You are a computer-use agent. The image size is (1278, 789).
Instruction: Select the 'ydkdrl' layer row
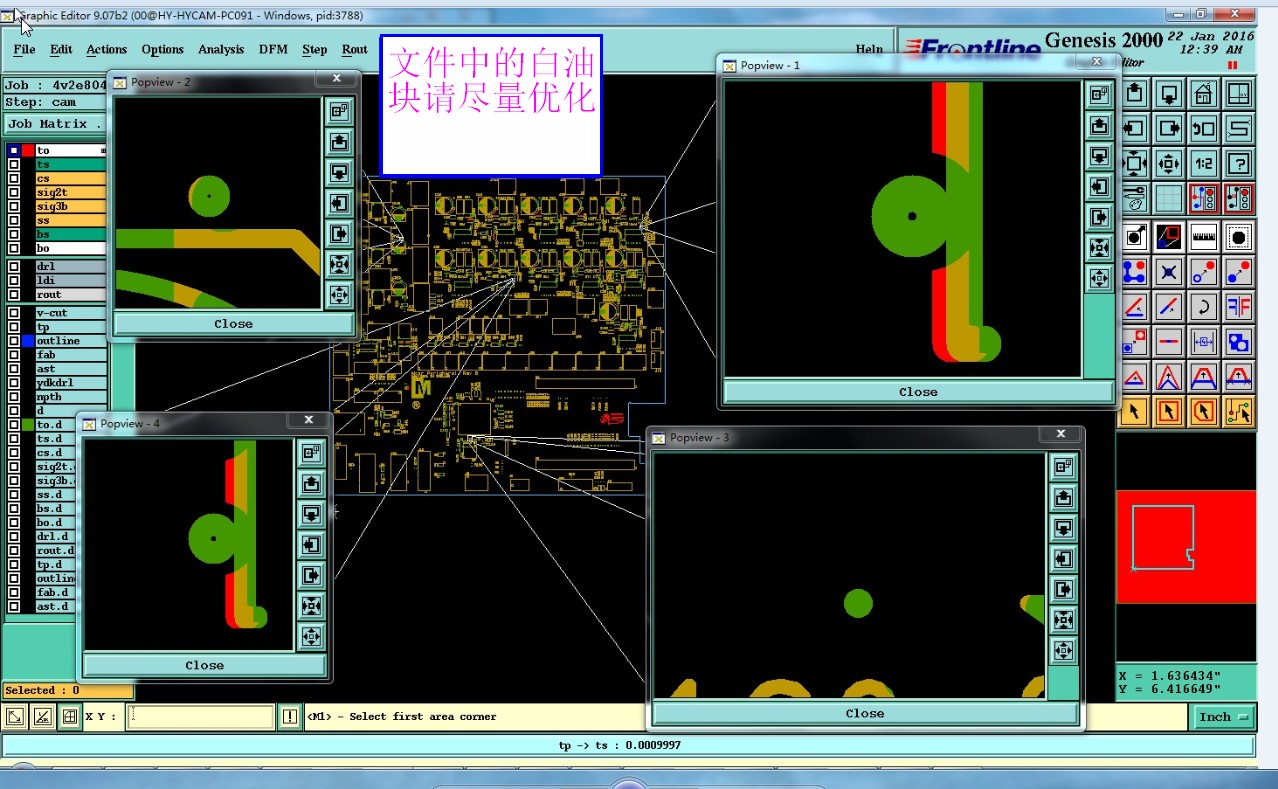(70, 383)
